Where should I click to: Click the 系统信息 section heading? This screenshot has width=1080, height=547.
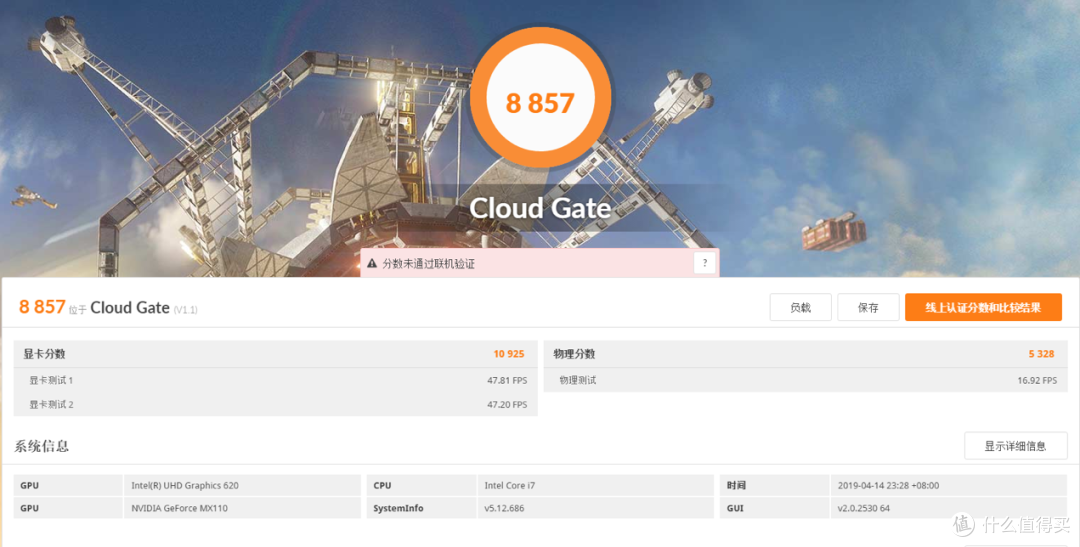click(x=41, y=446)
